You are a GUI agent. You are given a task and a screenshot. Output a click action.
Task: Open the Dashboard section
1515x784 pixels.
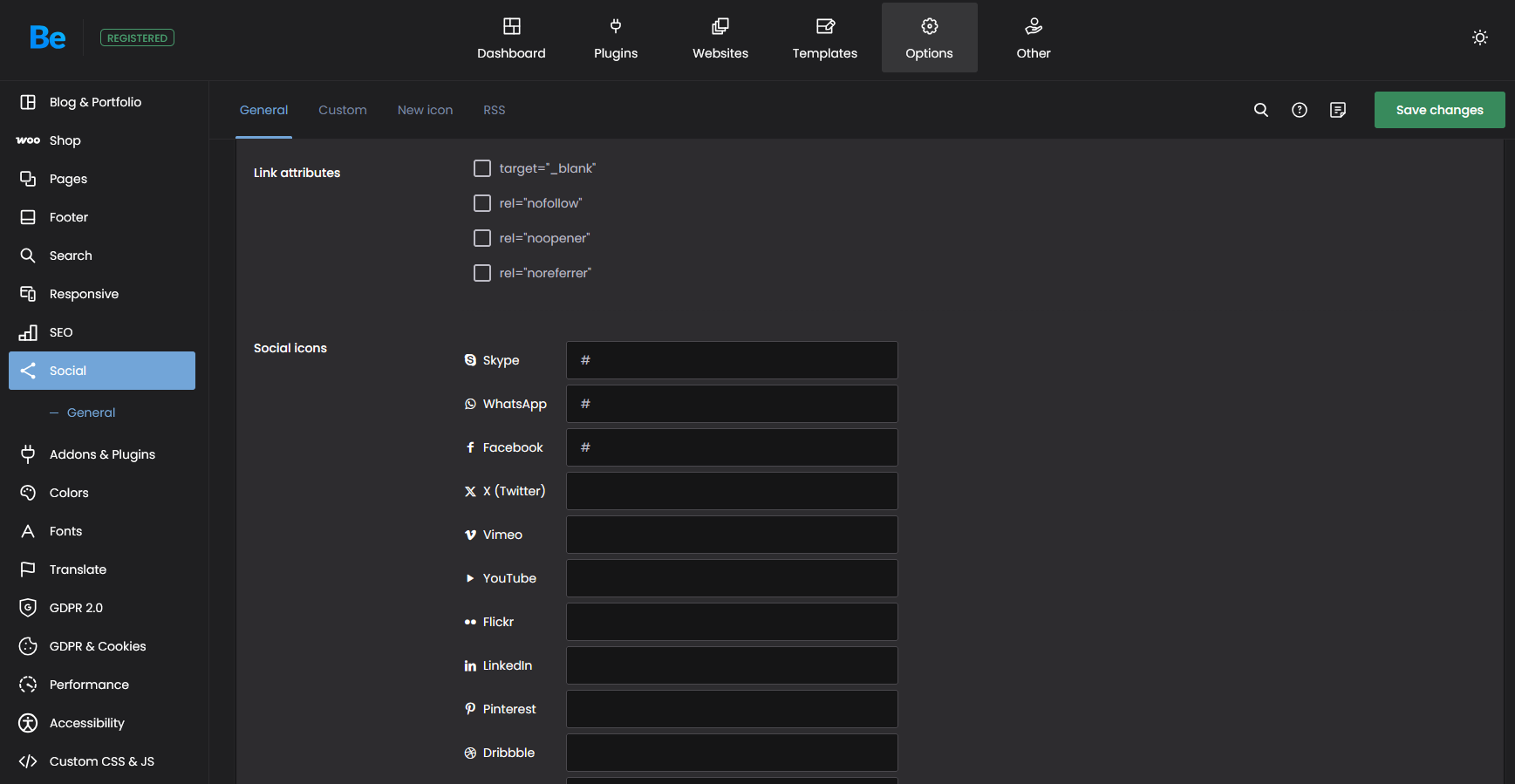click(511, 38)
